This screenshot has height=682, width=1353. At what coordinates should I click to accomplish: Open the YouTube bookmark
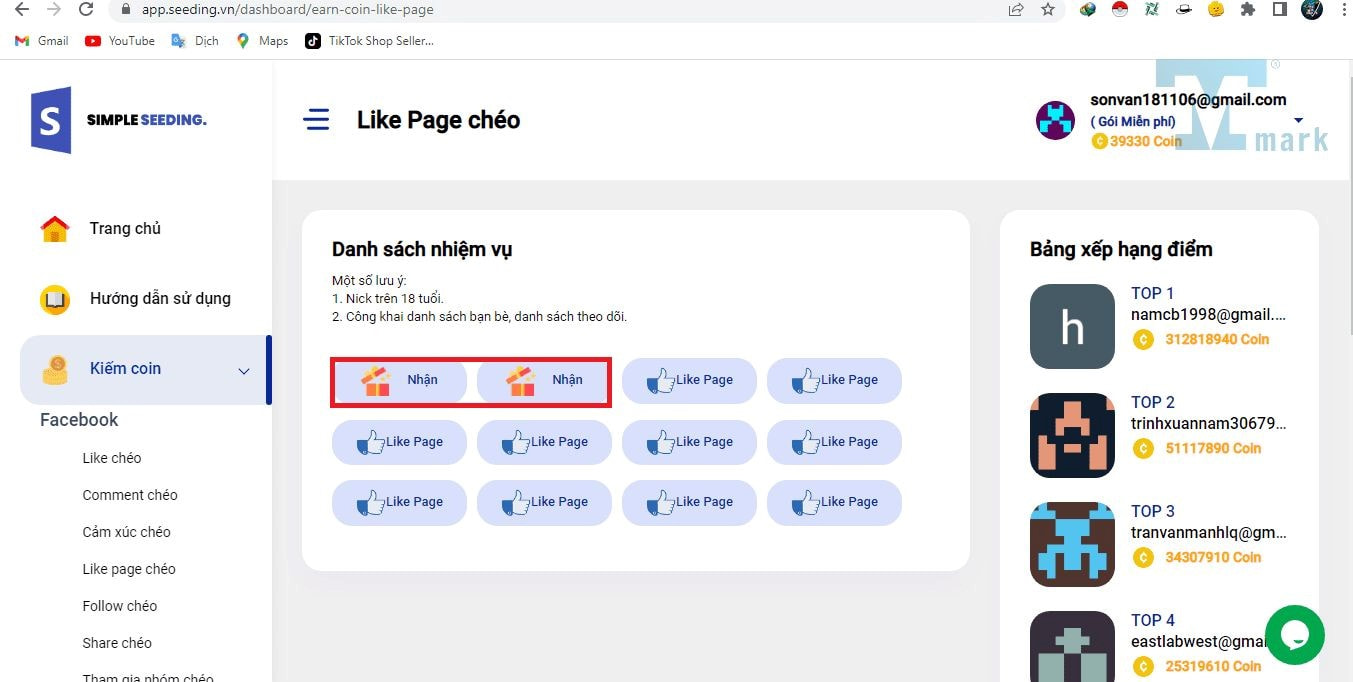(120, 41)
